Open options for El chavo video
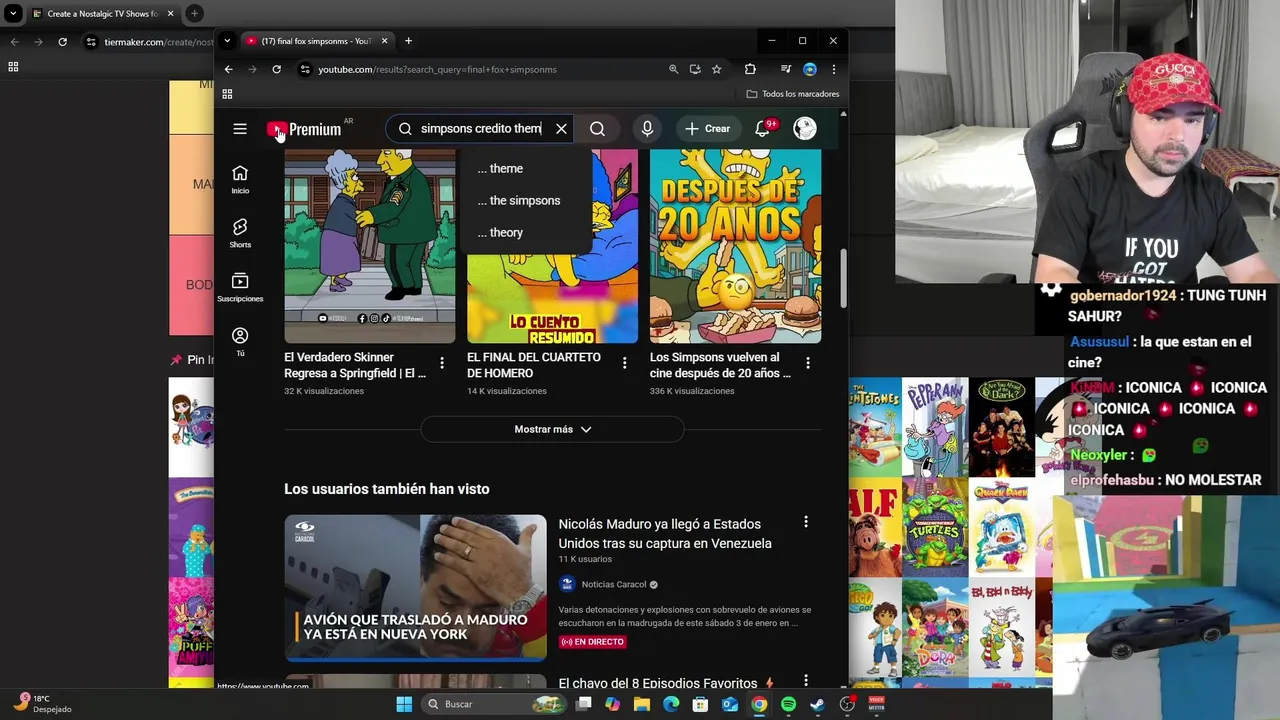The image size is (1280, 720). [806, 682]
